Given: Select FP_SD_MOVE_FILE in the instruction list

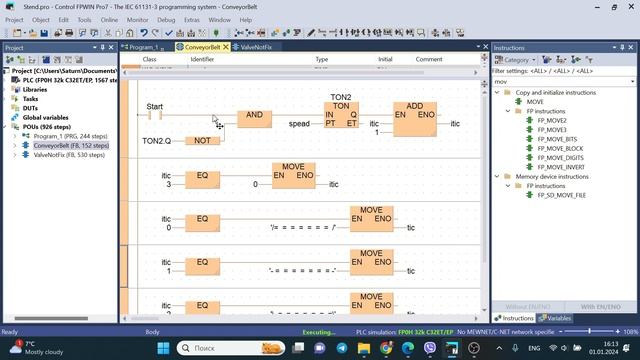Looking at the screenshot, I should [561, 195].
